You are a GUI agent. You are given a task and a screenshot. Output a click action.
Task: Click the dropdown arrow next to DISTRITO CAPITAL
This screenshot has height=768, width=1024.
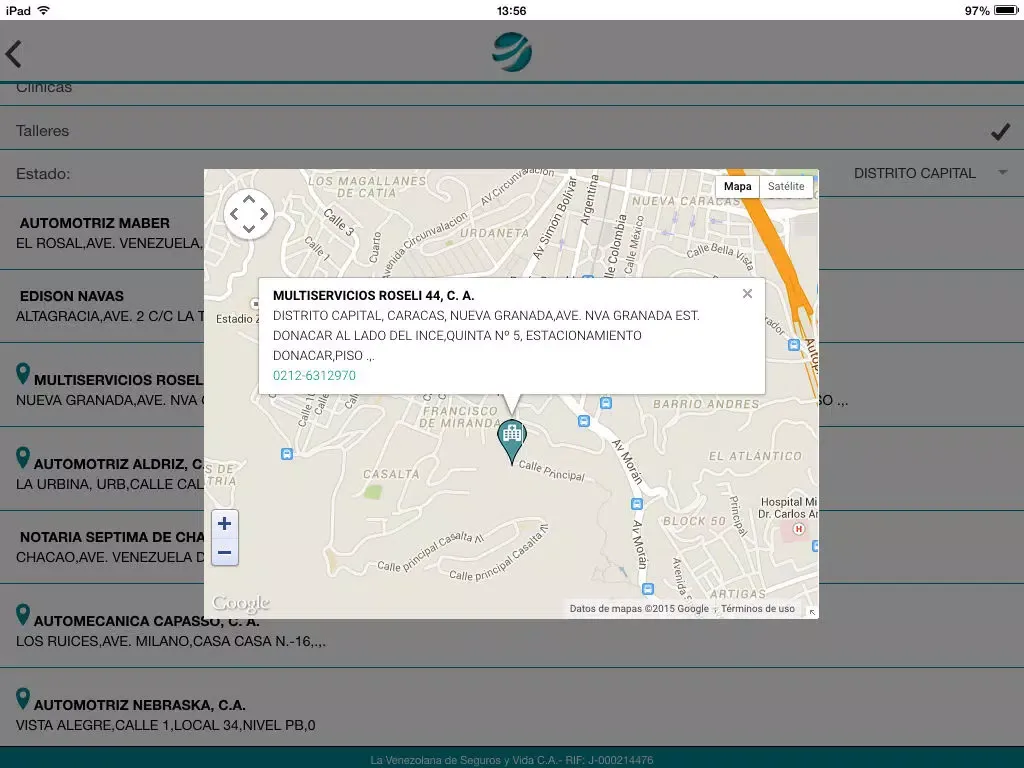(1002, 172)
